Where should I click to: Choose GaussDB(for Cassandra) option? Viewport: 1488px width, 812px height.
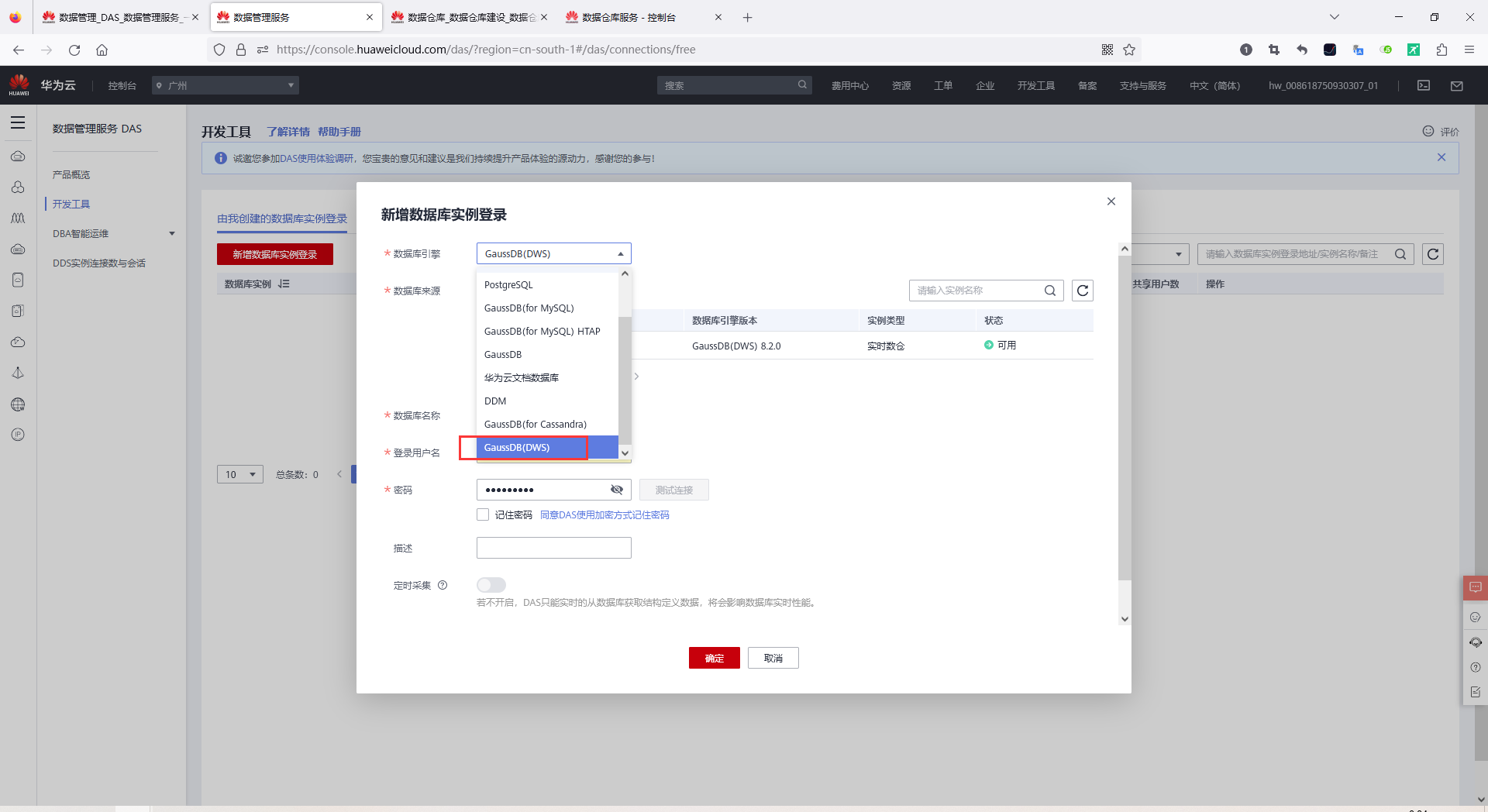(547, 425)
